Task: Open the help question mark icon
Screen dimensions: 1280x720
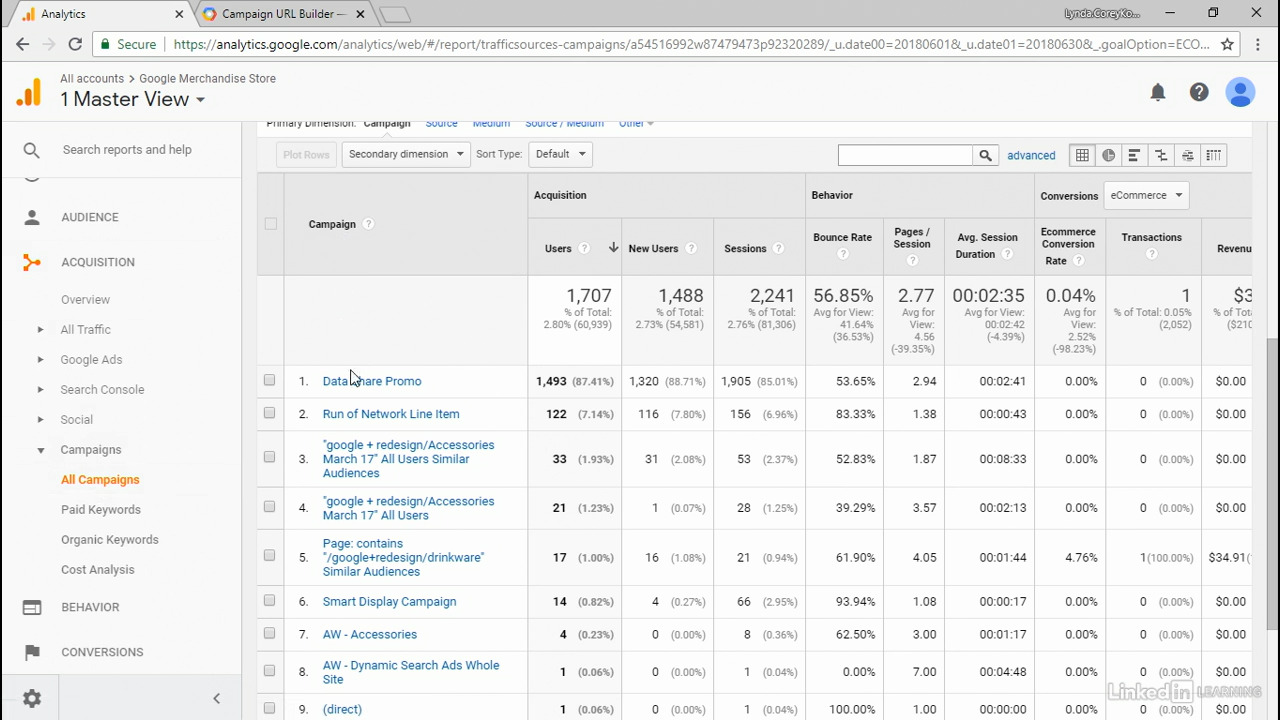Action: tap(1199, 92)
